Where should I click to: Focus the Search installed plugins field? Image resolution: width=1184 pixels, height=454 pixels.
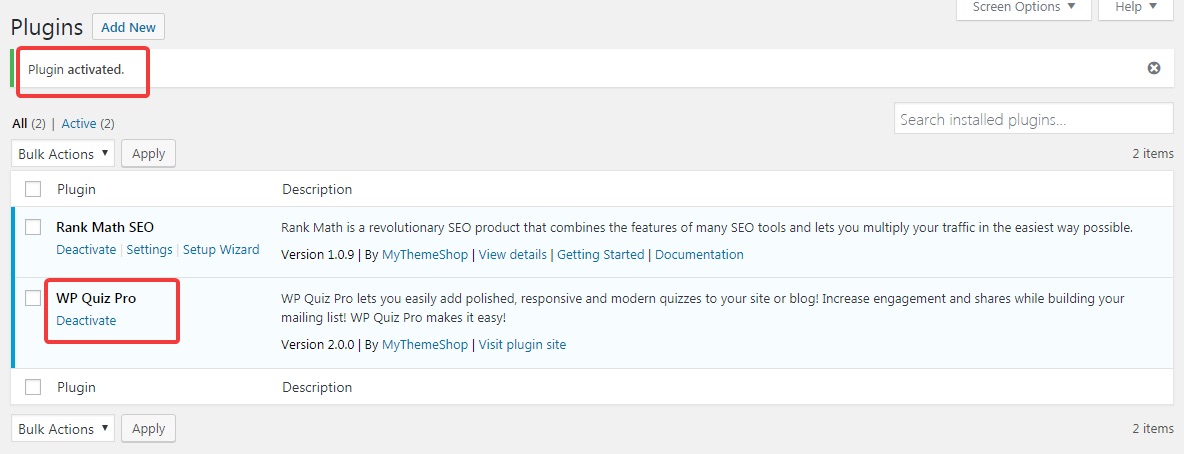pyautogui.click(x=1033, y=119)
